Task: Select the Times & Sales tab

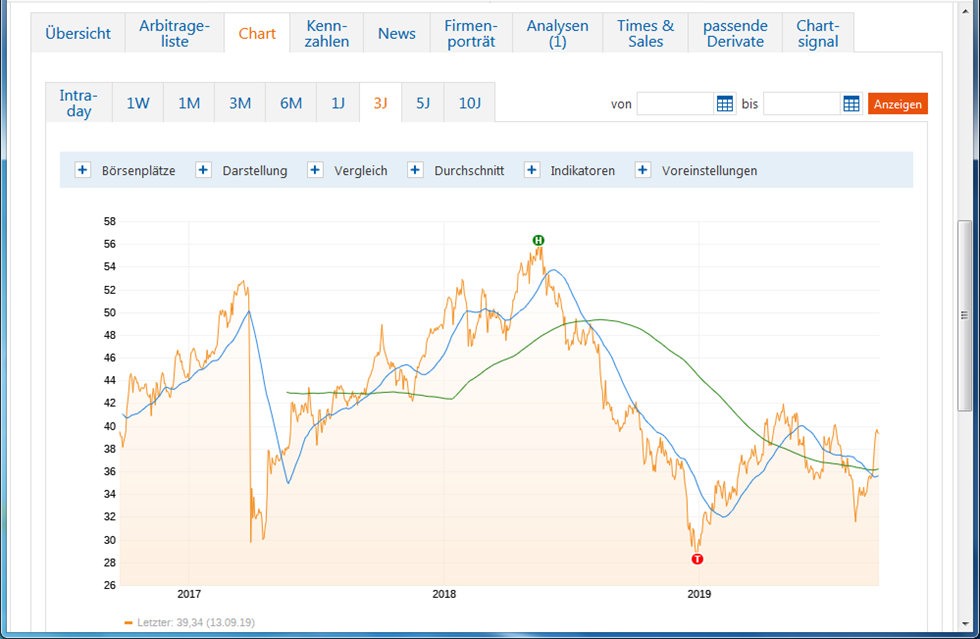Action: (645, 34)
